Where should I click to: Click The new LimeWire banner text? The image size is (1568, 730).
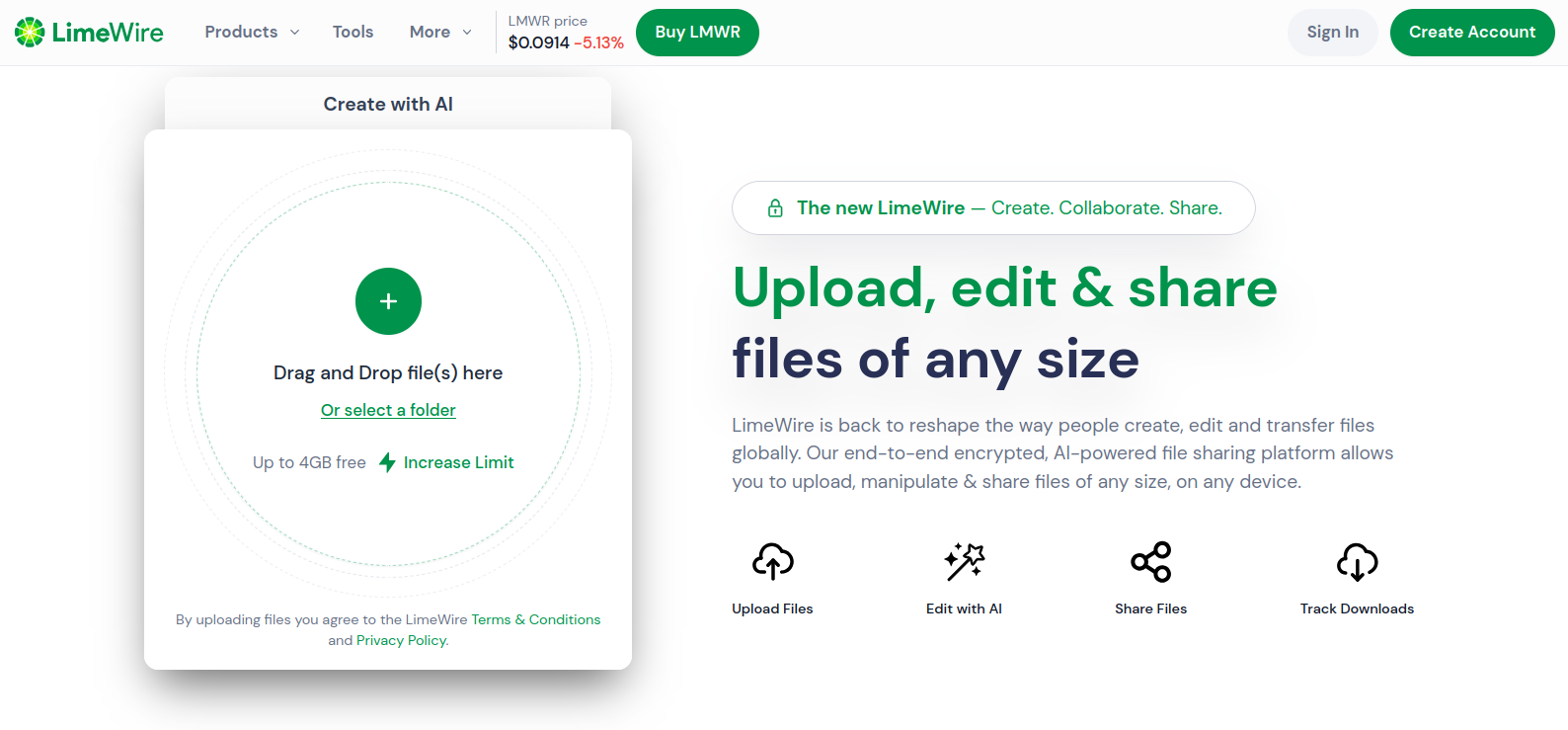pyautogui.click(x=881, y=208)
